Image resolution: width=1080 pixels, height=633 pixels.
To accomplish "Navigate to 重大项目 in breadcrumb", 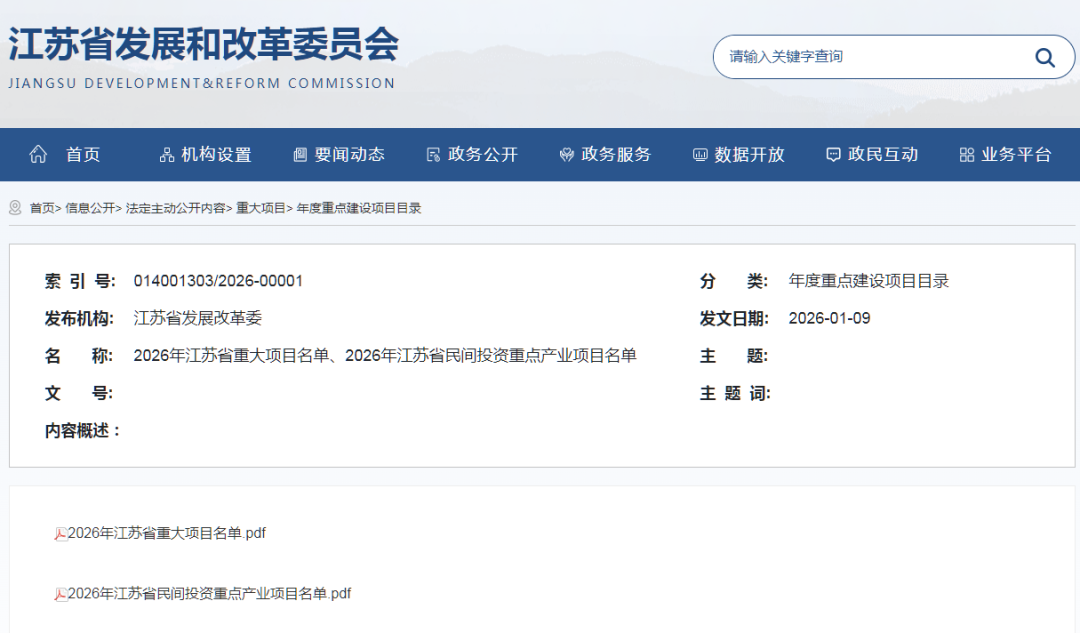I will click(261, 208).
